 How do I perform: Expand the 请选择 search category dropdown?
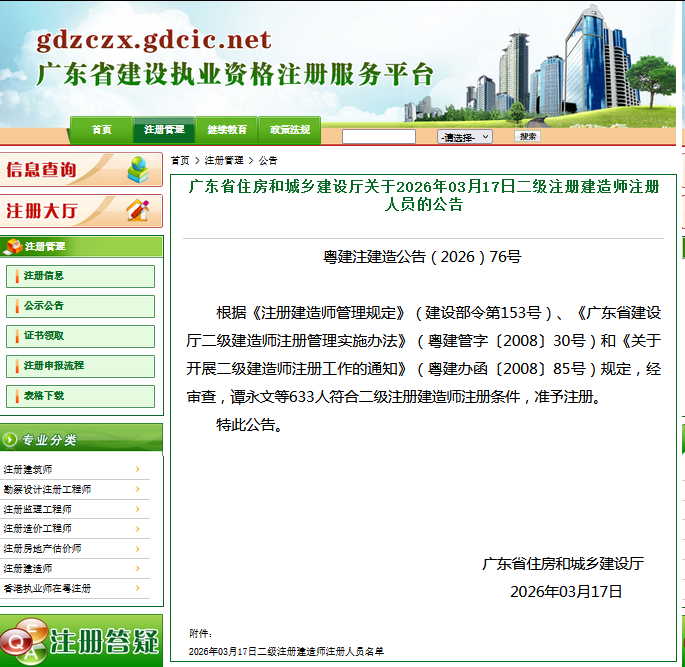pos(465,137)
